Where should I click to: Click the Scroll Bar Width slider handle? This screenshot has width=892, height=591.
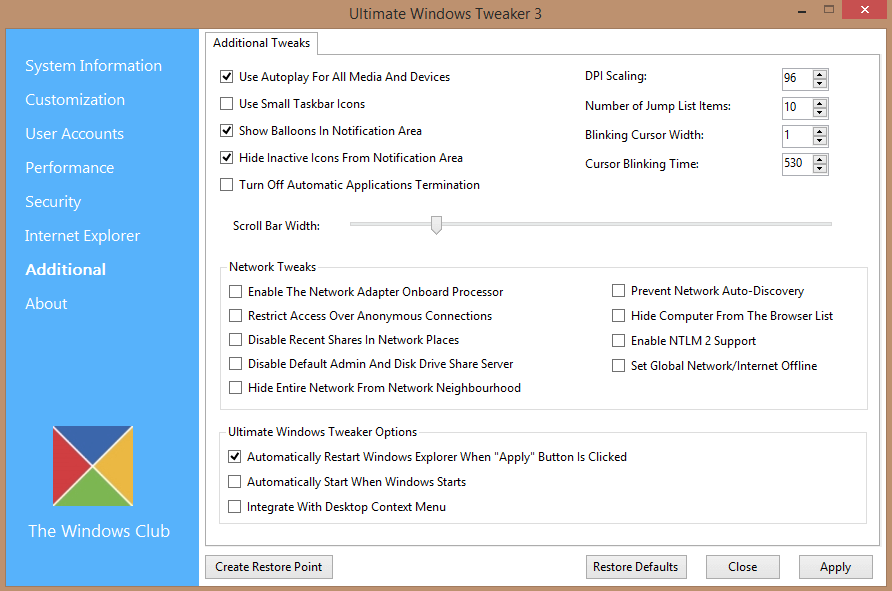(x=436, y=225)
